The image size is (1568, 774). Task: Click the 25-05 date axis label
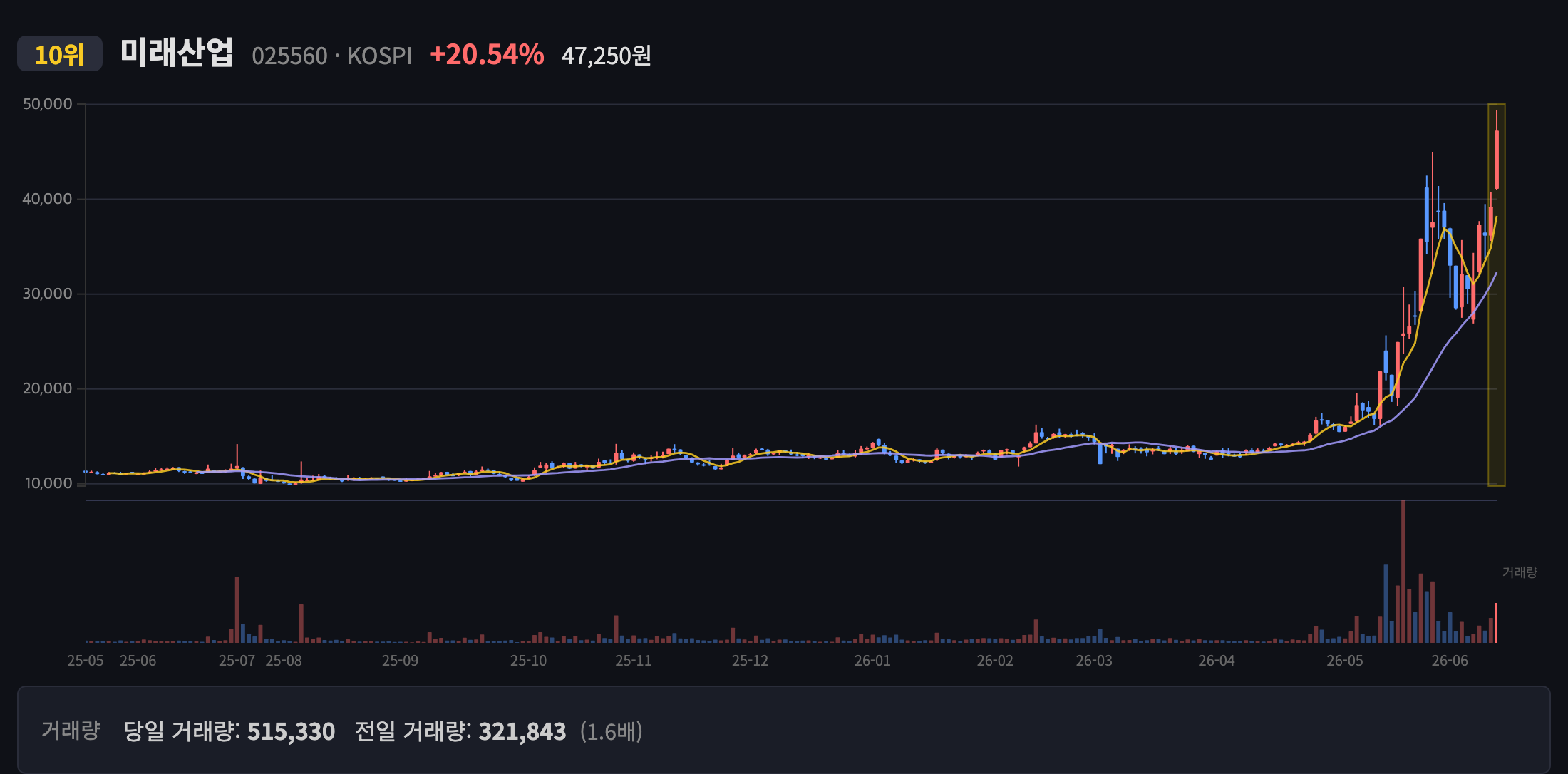(86, 661)
